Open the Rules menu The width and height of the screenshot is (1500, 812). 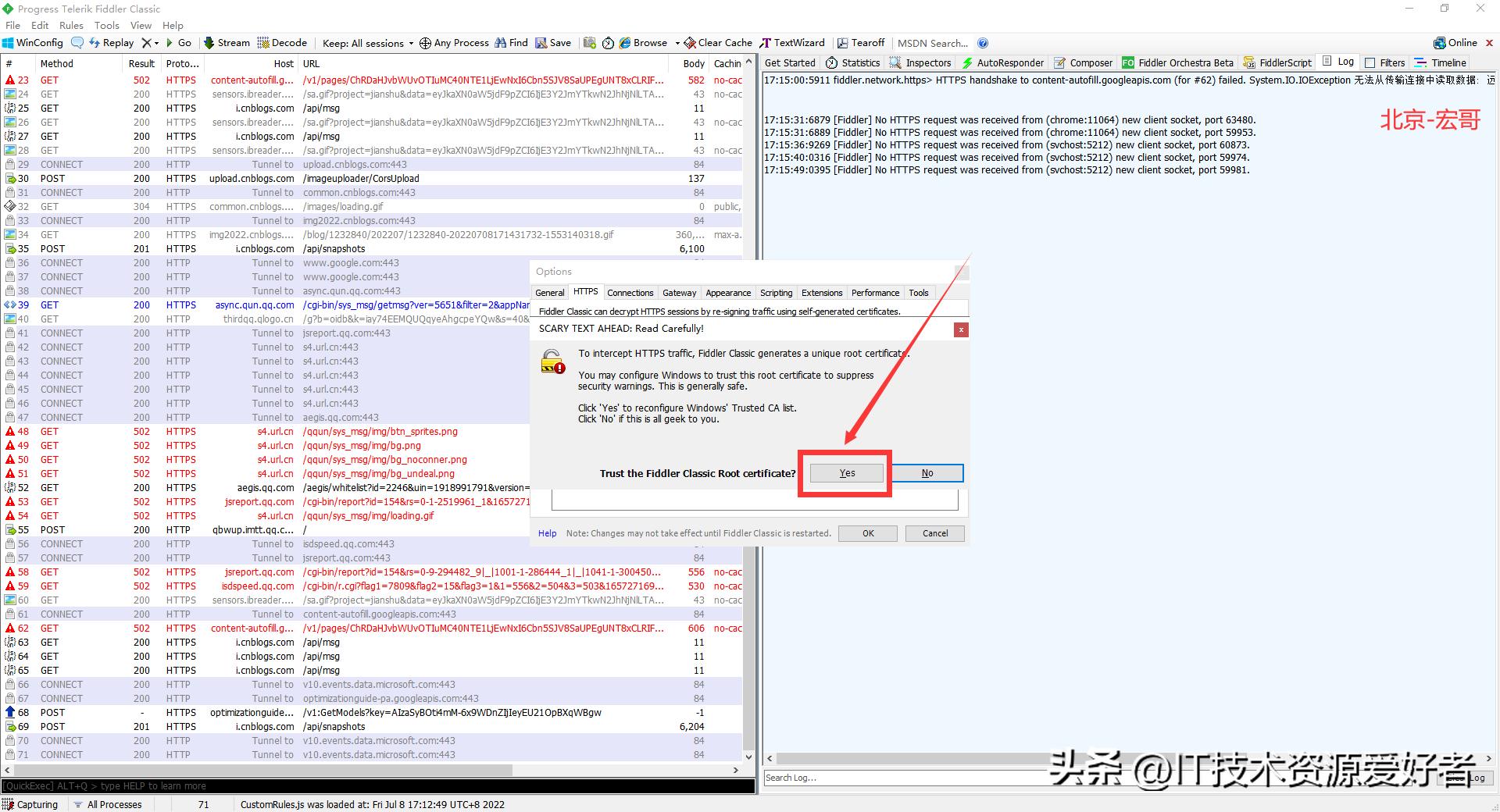click(x=70, y=24)
